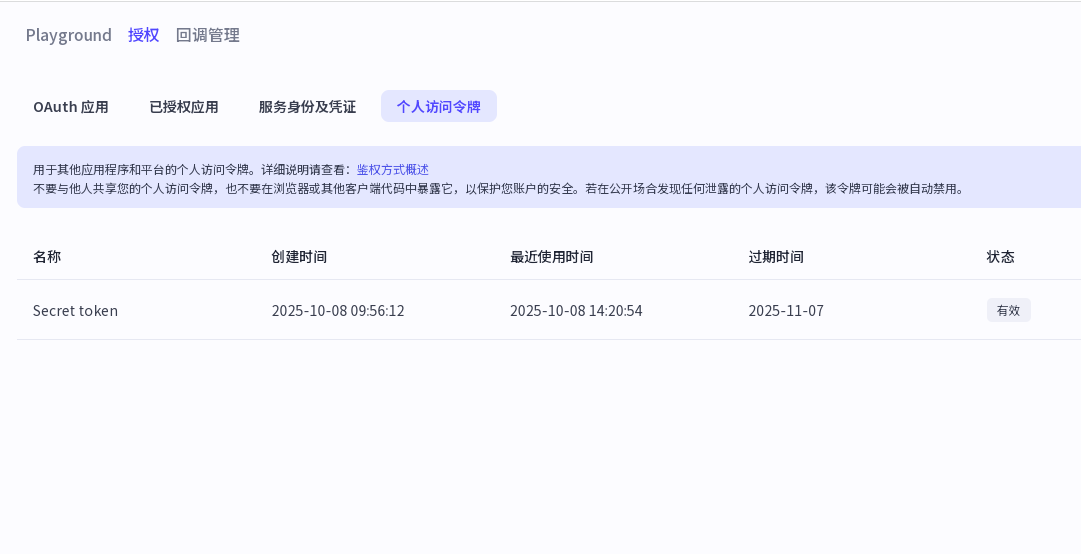Screen dimensions: 1081x554
Task: Click the 有效 status badge
Action: [1008, 311]
